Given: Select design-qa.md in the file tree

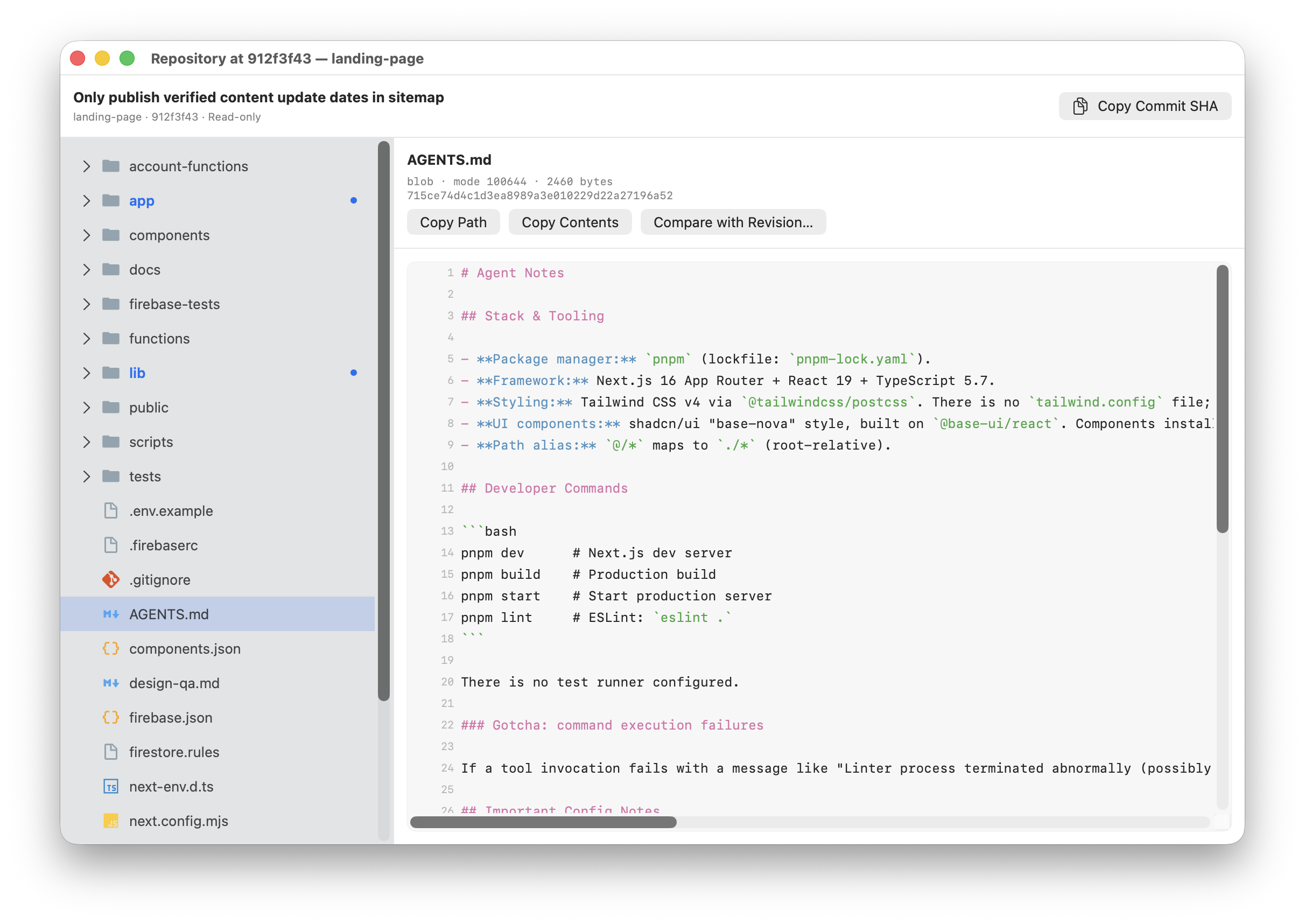Looking at the screenshot, I should click(218, 683).
